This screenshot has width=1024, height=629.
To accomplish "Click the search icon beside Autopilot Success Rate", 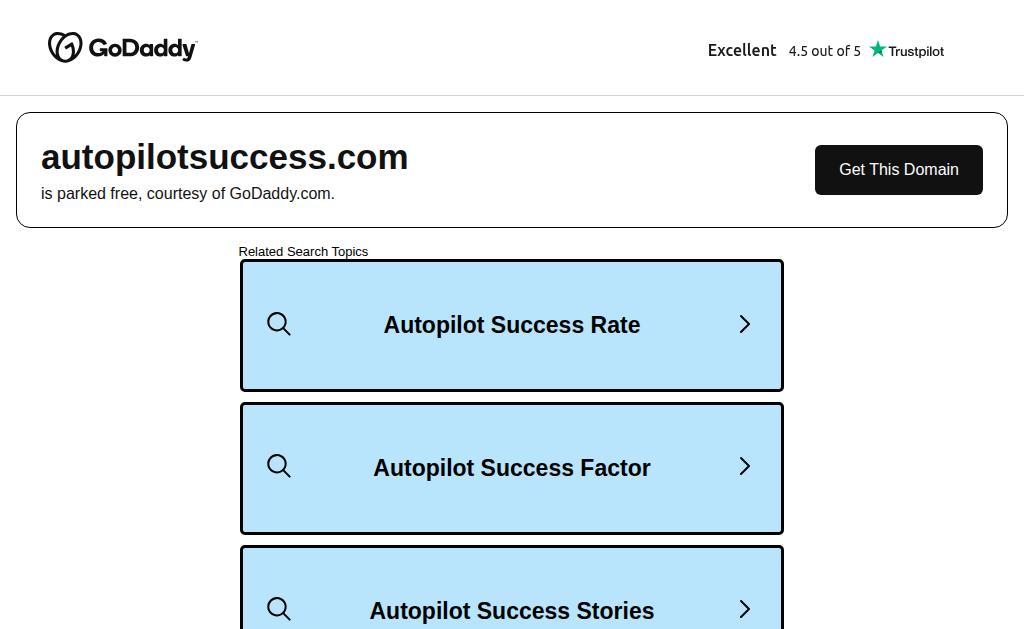I will point(279,324).
